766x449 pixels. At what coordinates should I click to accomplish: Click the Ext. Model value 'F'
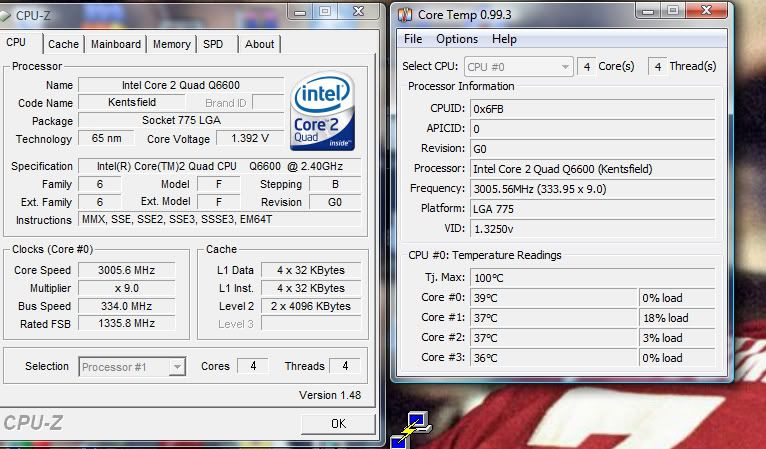[x=218, y=202]
